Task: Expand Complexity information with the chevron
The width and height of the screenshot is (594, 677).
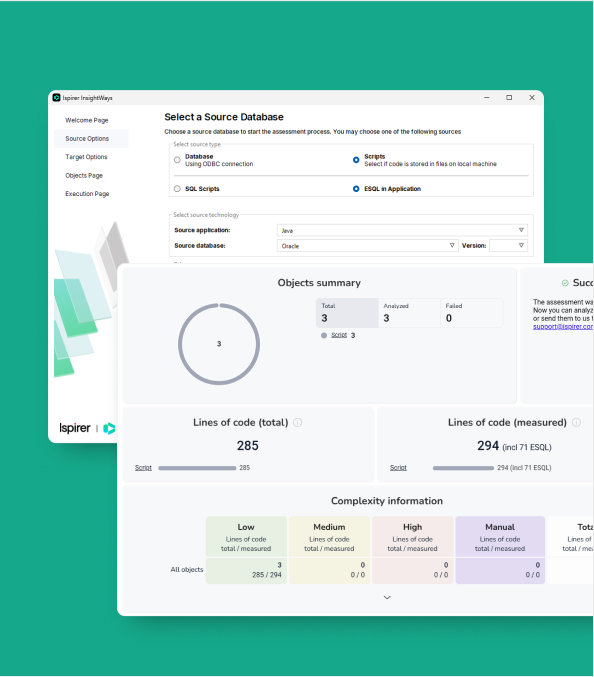Action: point(387,598)
